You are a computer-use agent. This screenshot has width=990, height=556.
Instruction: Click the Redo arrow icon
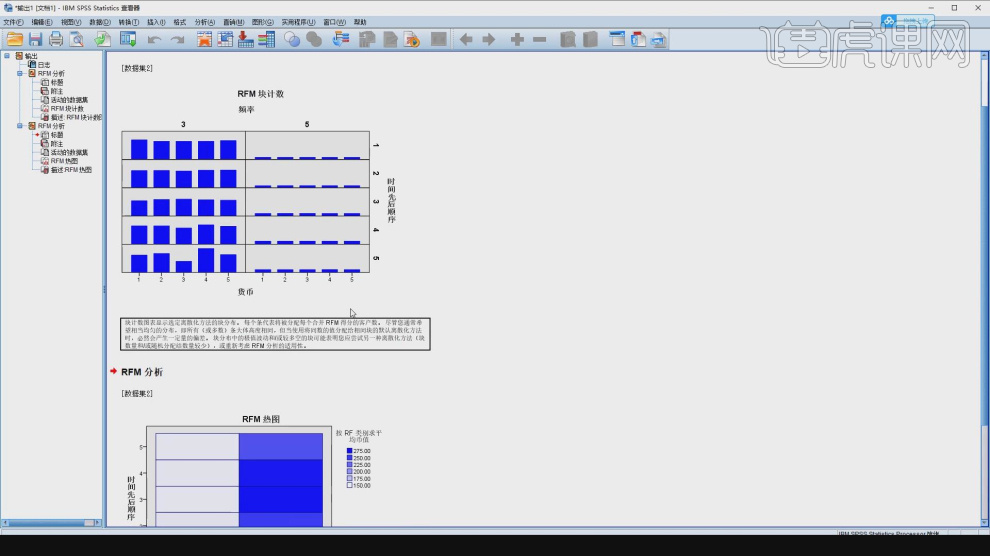(x=177, y=39)
